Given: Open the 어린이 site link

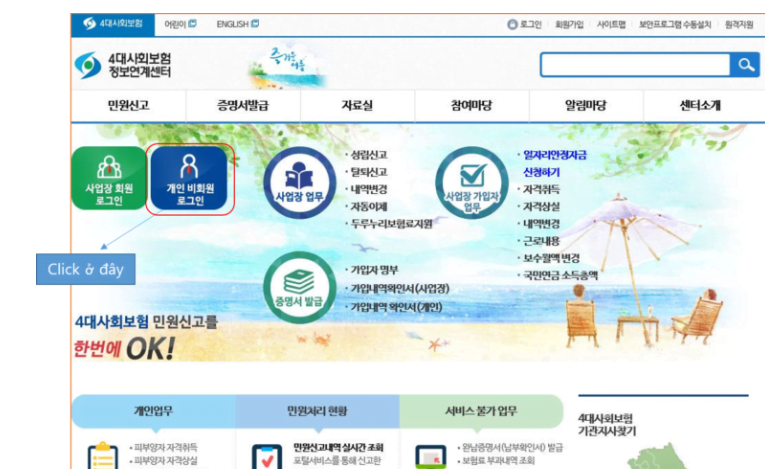Looking at the screenshot, I should 180,24.
